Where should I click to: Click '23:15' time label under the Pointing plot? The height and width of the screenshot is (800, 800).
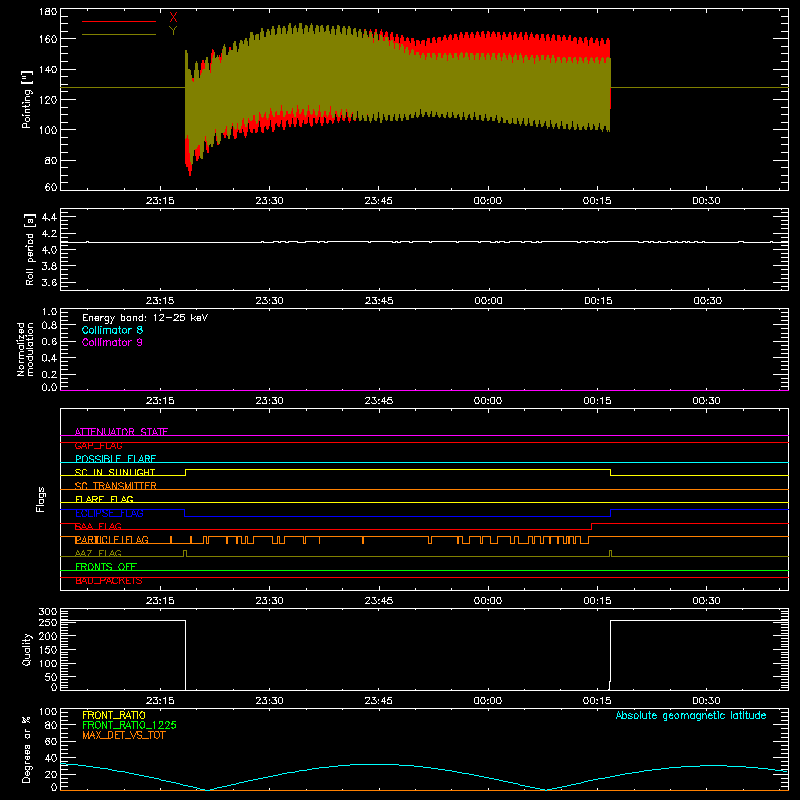point(160,201)
